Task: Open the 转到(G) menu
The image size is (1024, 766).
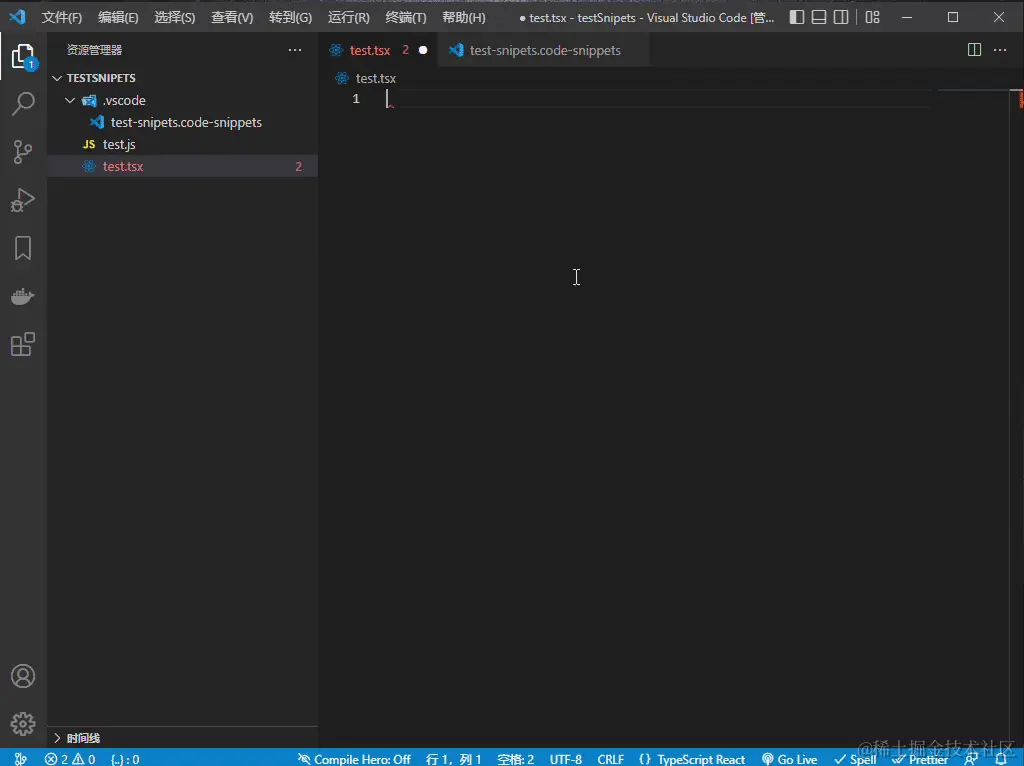Action: (290, 18)
